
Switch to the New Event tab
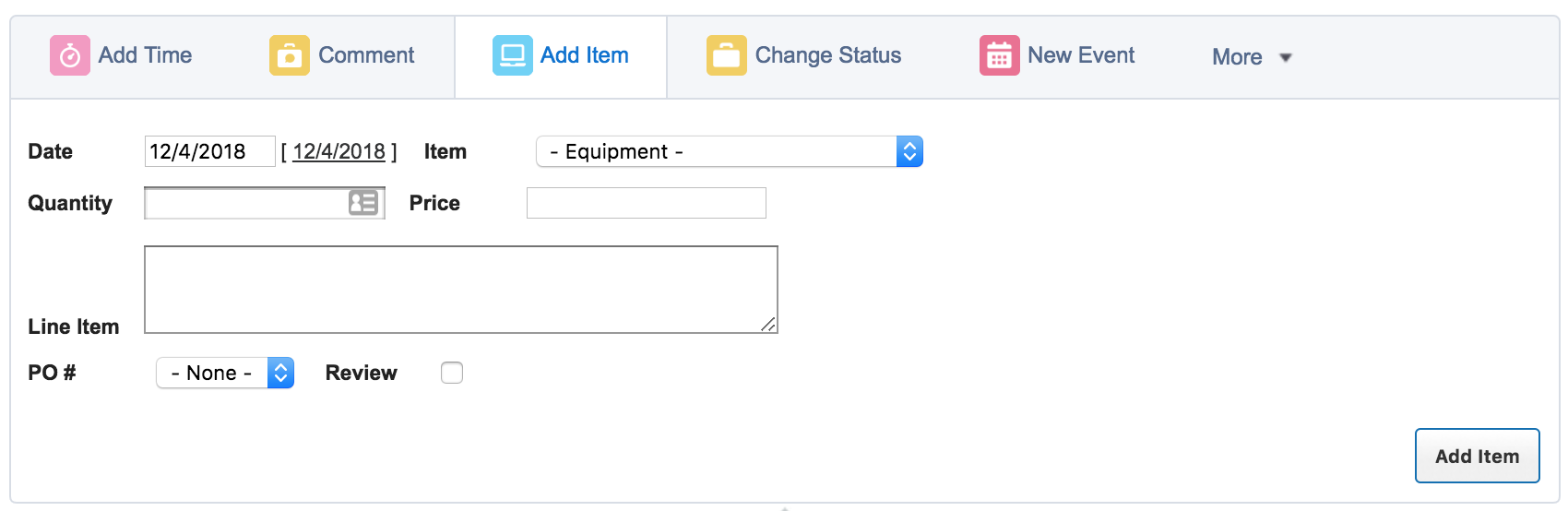pos(1081,55)
